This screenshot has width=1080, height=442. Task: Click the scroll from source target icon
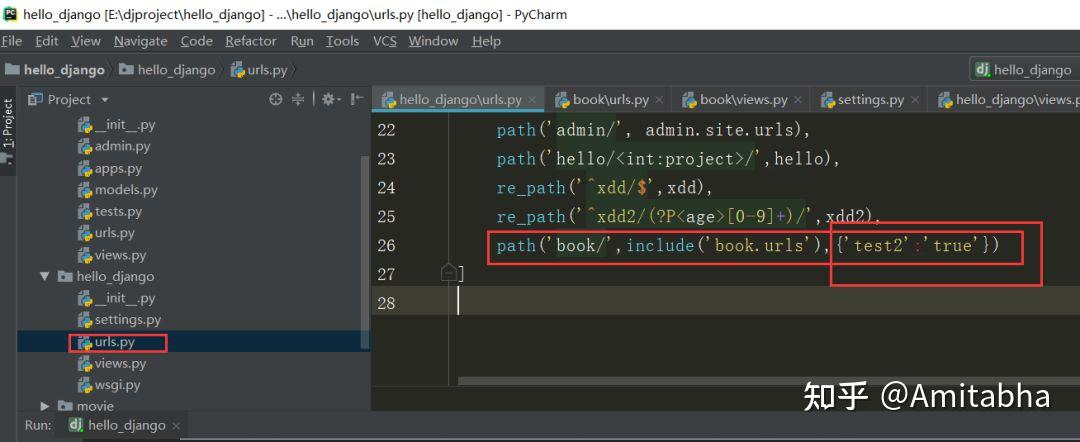pyautogui.click(x=276, y=100)
